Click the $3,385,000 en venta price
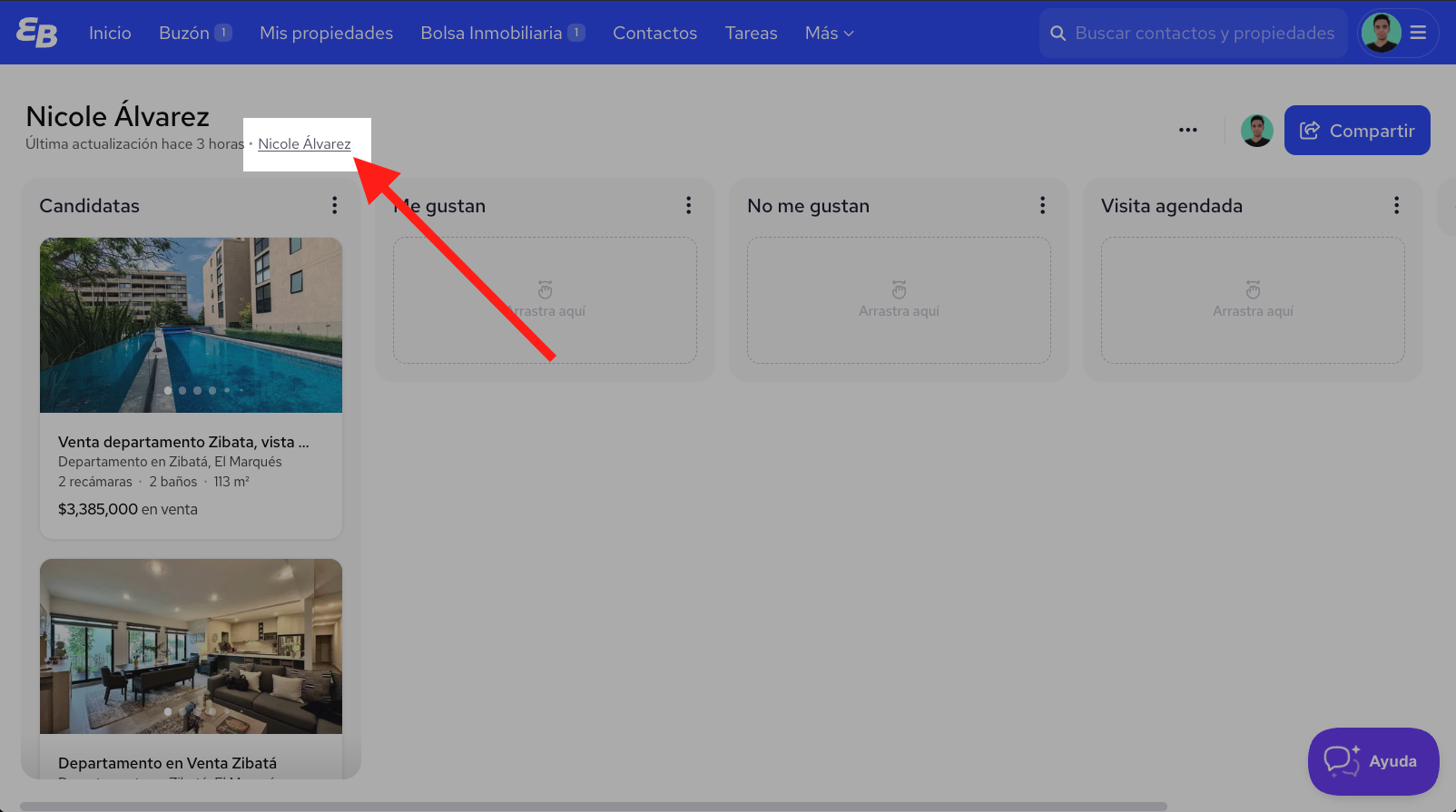Screen dimensions: 1456x812 [128, 509]
